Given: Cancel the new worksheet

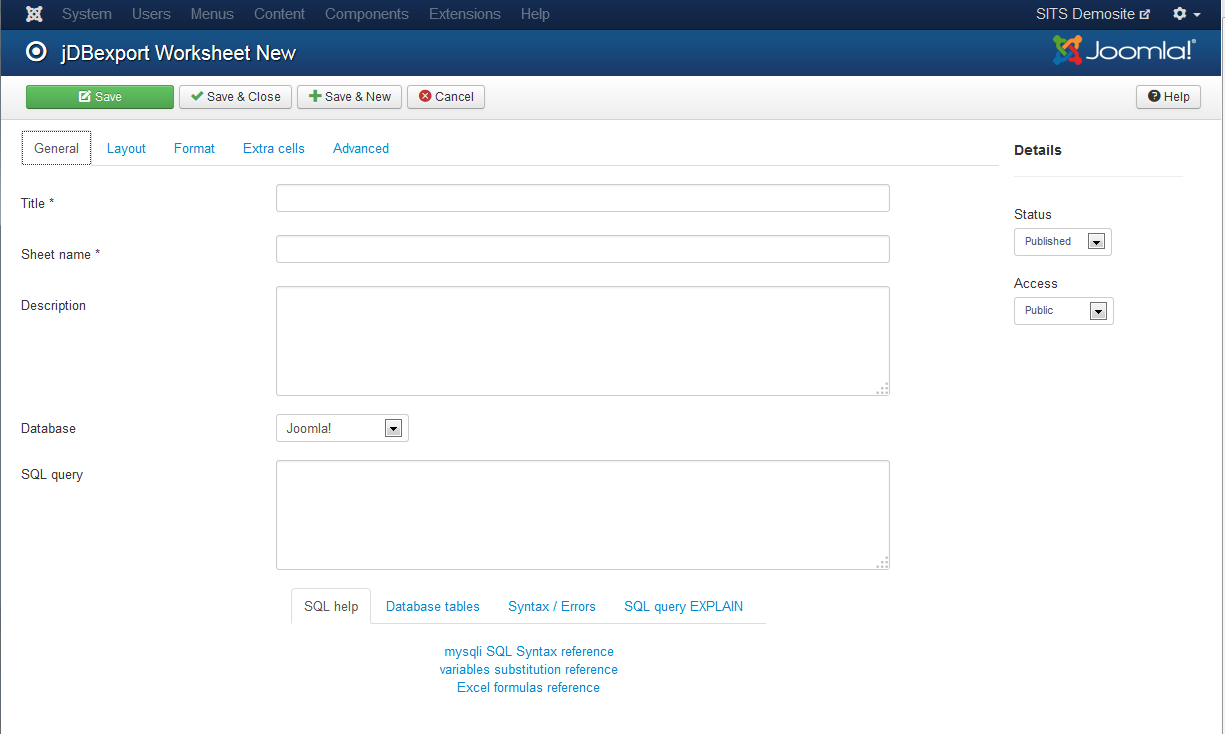Looking at the screenshot, I should 446,97.
